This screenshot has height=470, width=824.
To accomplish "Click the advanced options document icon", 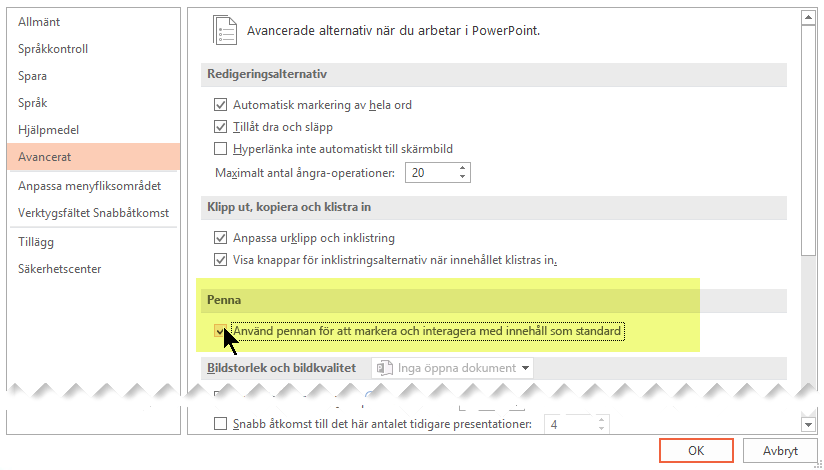I will click(225, 29).
